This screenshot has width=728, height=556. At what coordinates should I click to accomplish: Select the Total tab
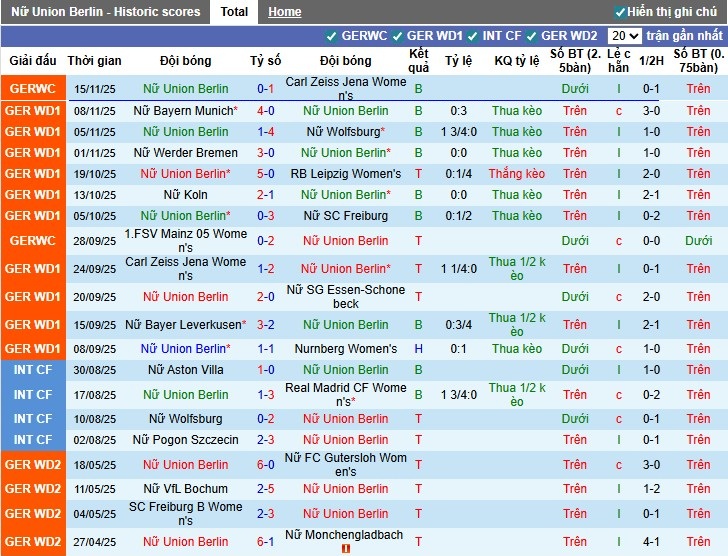(234, 12)
